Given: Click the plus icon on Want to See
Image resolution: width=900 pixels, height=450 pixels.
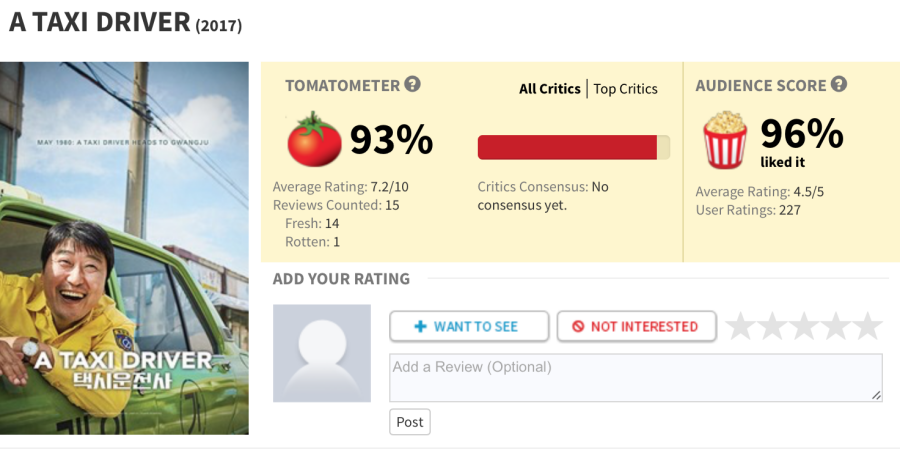Looking at the screenshot, I should 420,326.
